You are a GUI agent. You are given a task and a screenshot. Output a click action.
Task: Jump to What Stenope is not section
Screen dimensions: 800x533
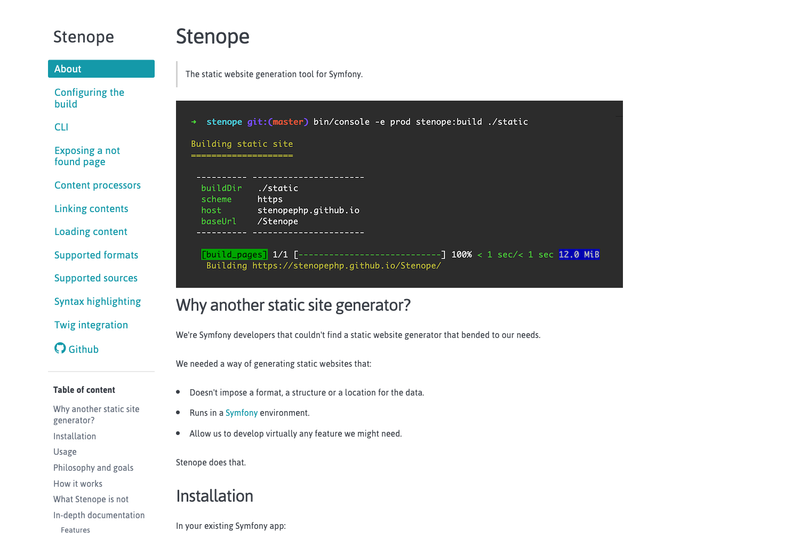[x=91, y=499]
